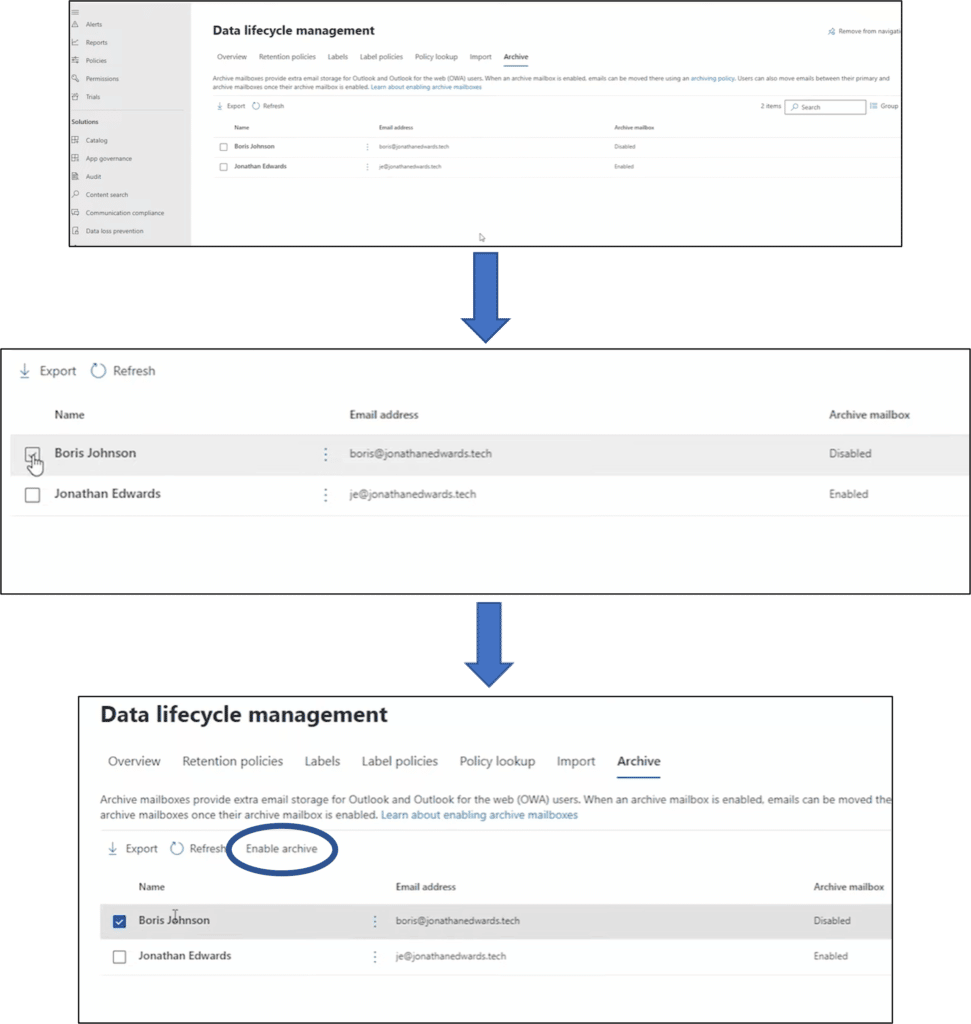Viewport: 971px width, 1024px height.
Task: Open Jonathan Edwards row options in middle panel
Action: point(325,495)
